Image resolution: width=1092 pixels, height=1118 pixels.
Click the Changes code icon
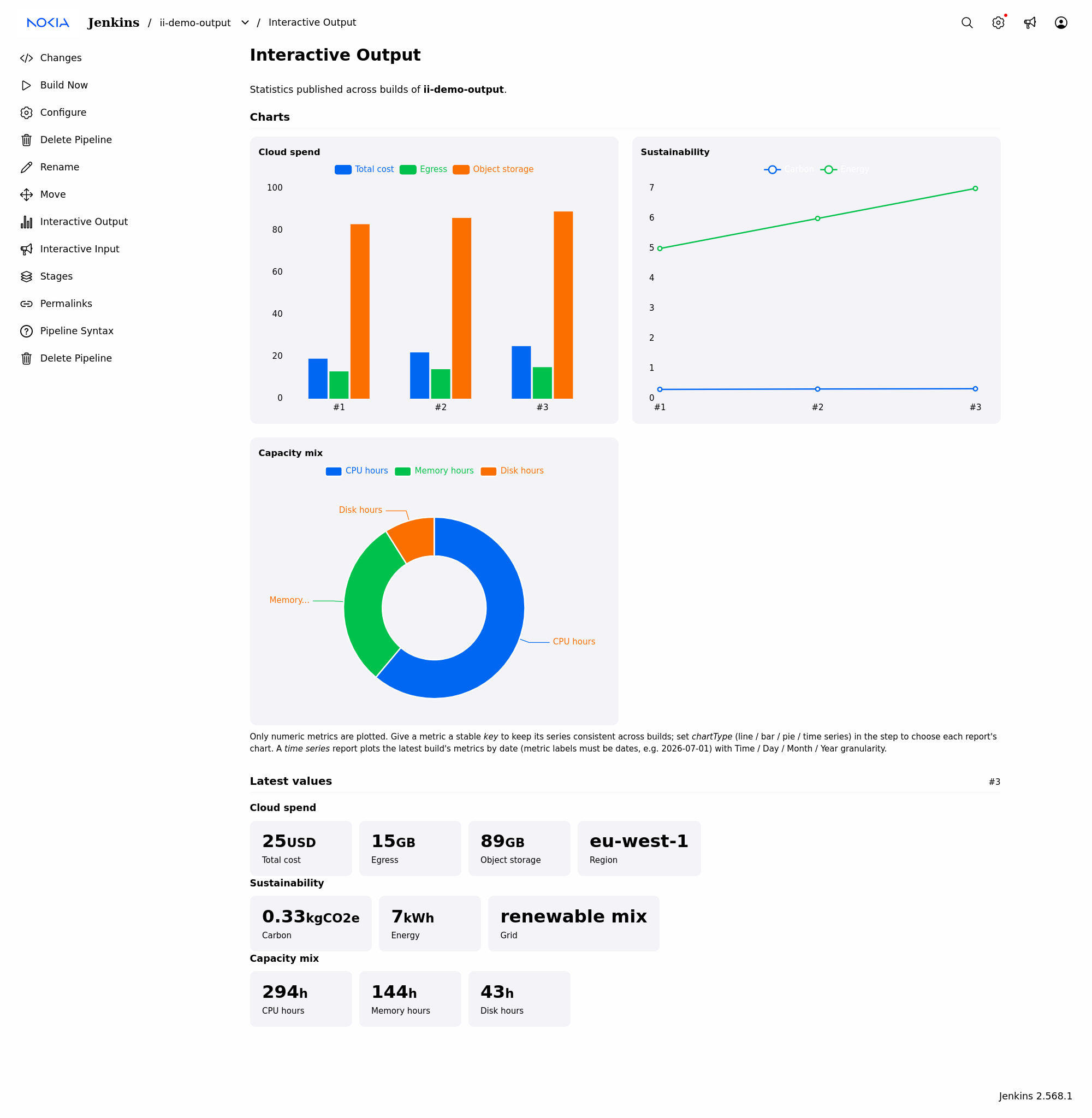click(26, 58)
